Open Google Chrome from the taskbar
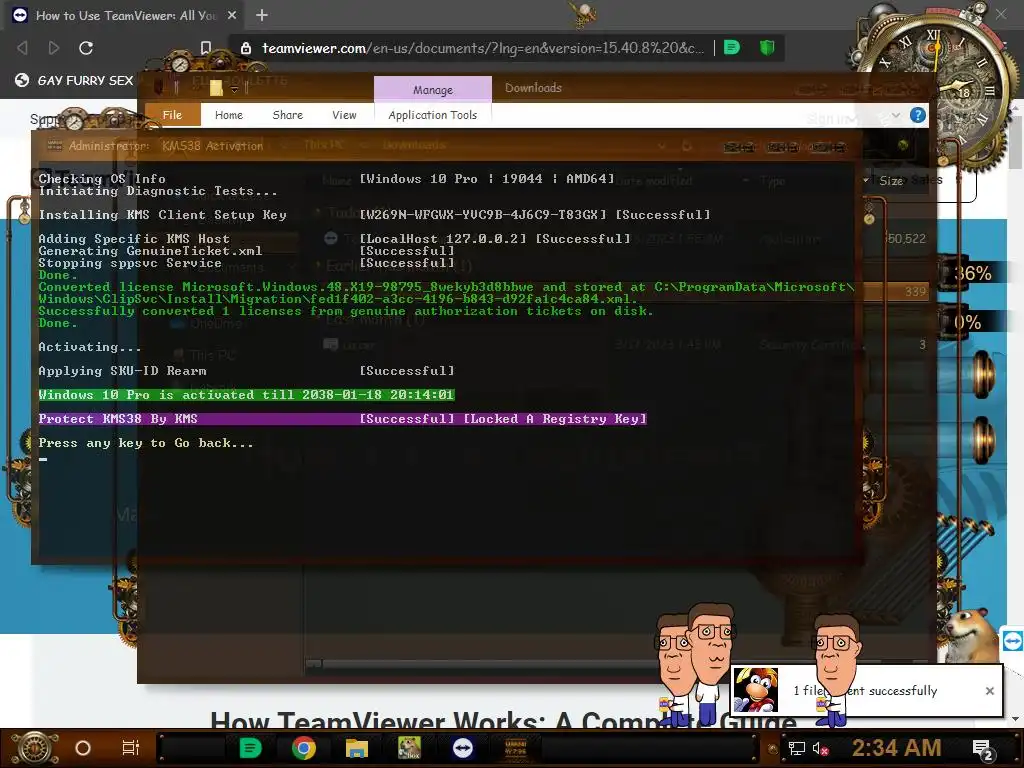The image size is (1024, 768). (304, 748)
